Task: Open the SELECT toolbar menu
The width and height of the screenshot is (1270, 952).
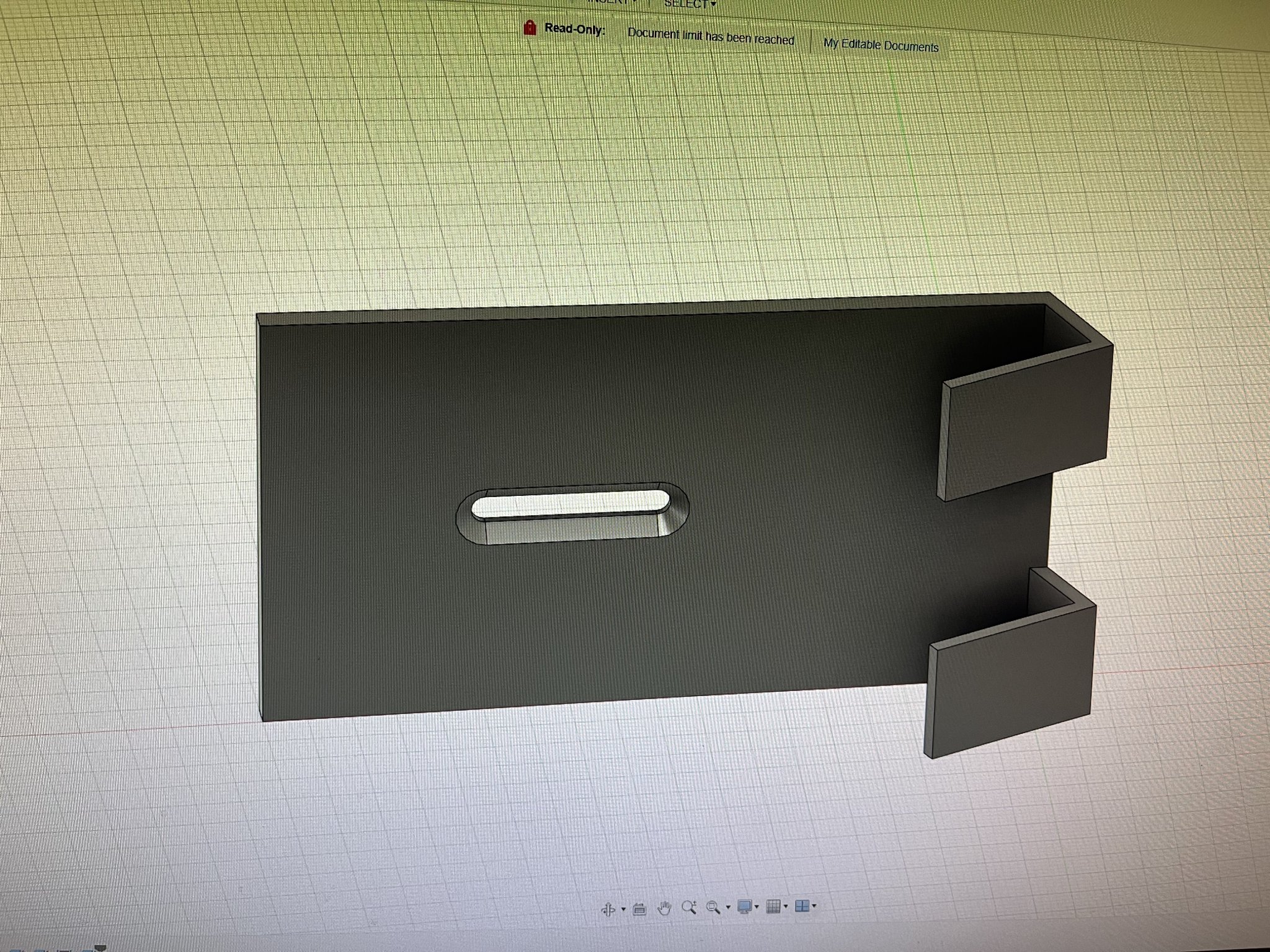Action: click(x=689, y=4)
